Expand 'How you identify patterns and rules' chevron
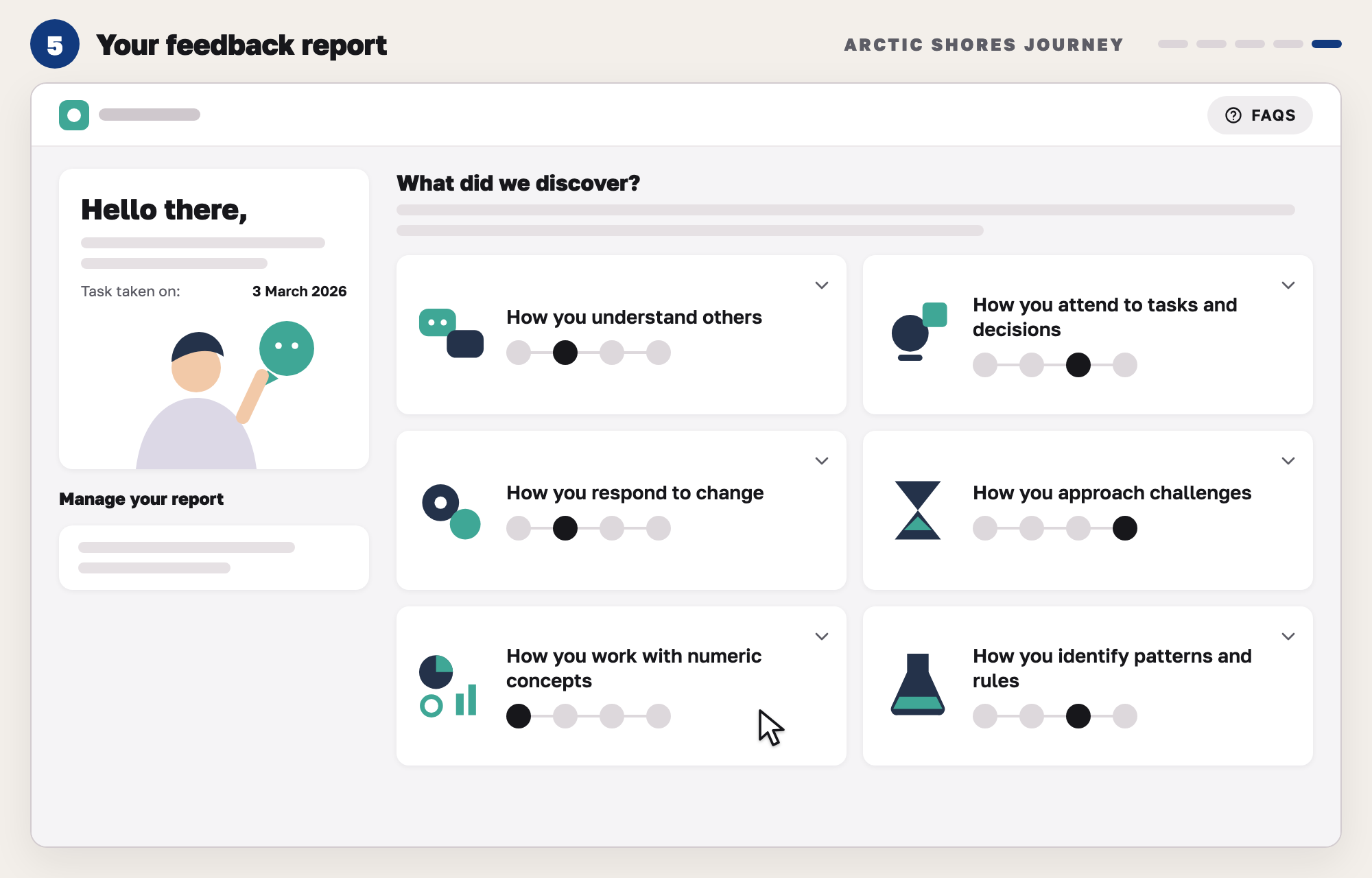 (x=1288, y=637)
